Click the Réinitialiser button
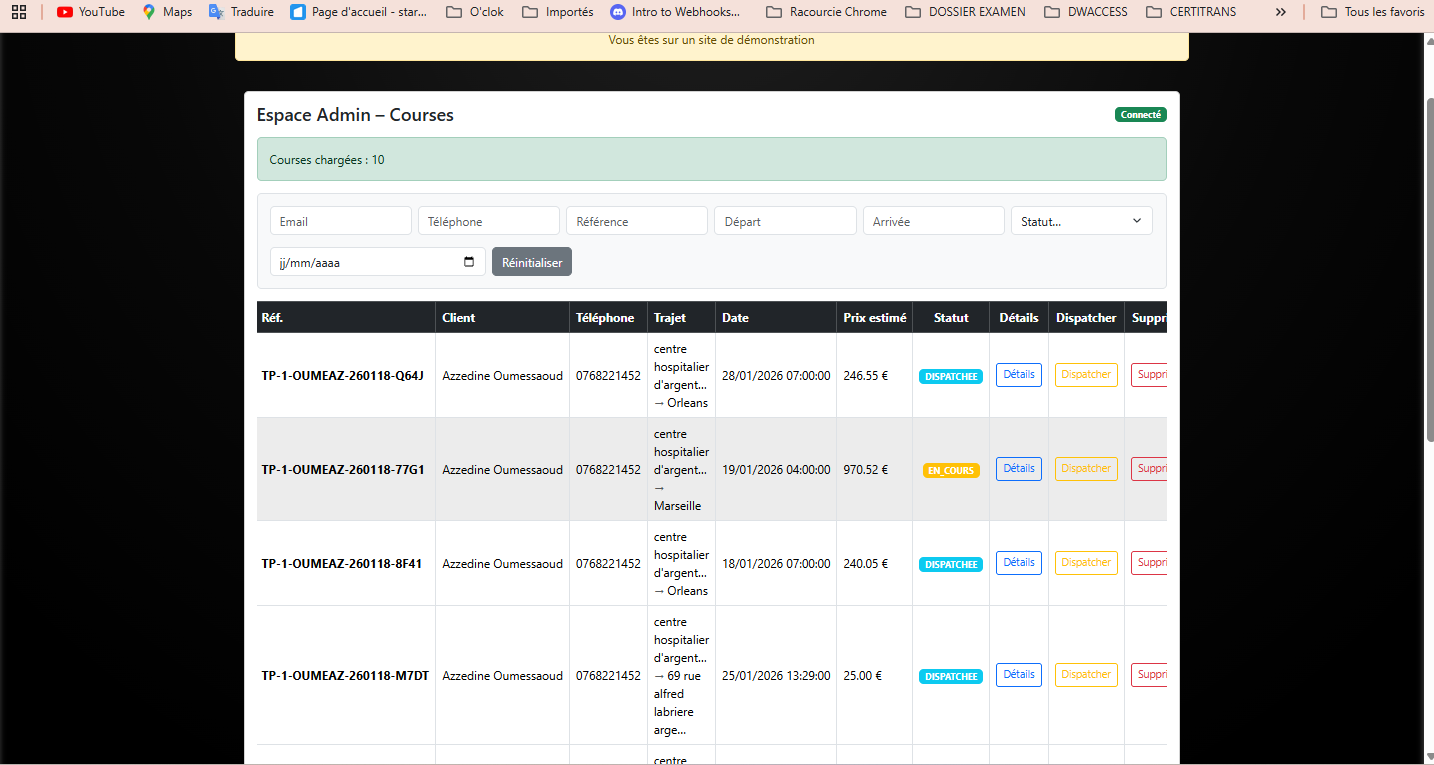This screenshot has width=1434, height=765. coord(531,261)
